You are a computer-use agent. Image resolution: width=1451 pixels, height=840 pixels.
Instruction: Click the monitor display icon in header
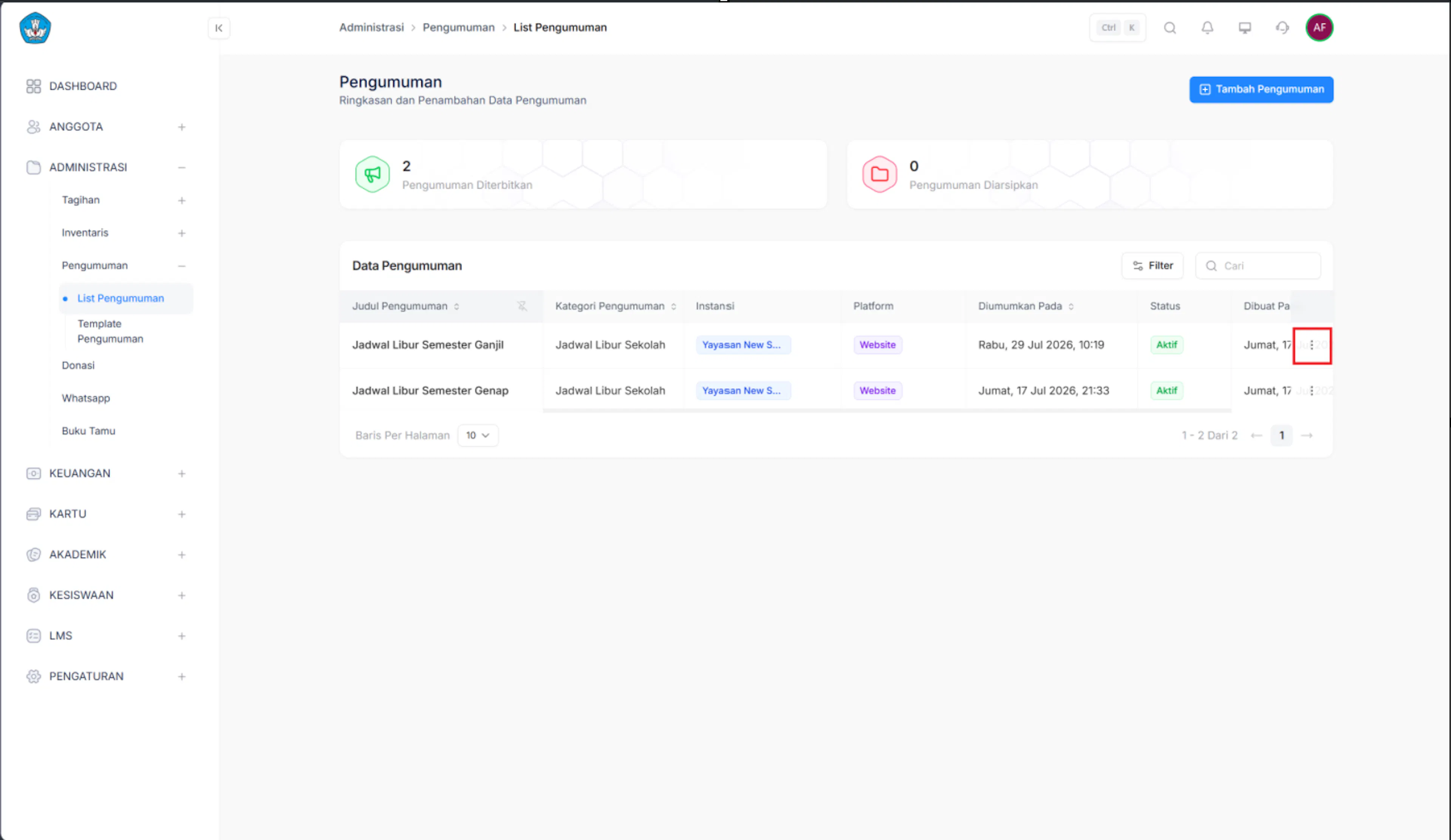click(x=1245, y=28)
